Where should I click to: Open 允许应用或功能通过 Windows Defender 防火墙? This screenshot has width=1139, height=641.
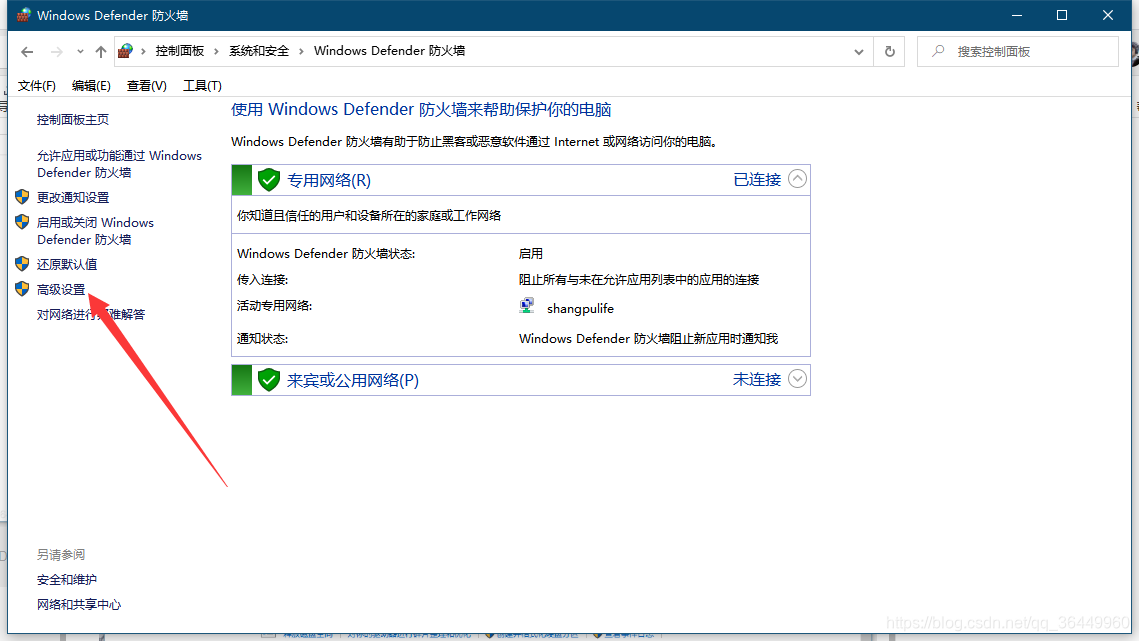pyautogui.click(x=119, y=164)
